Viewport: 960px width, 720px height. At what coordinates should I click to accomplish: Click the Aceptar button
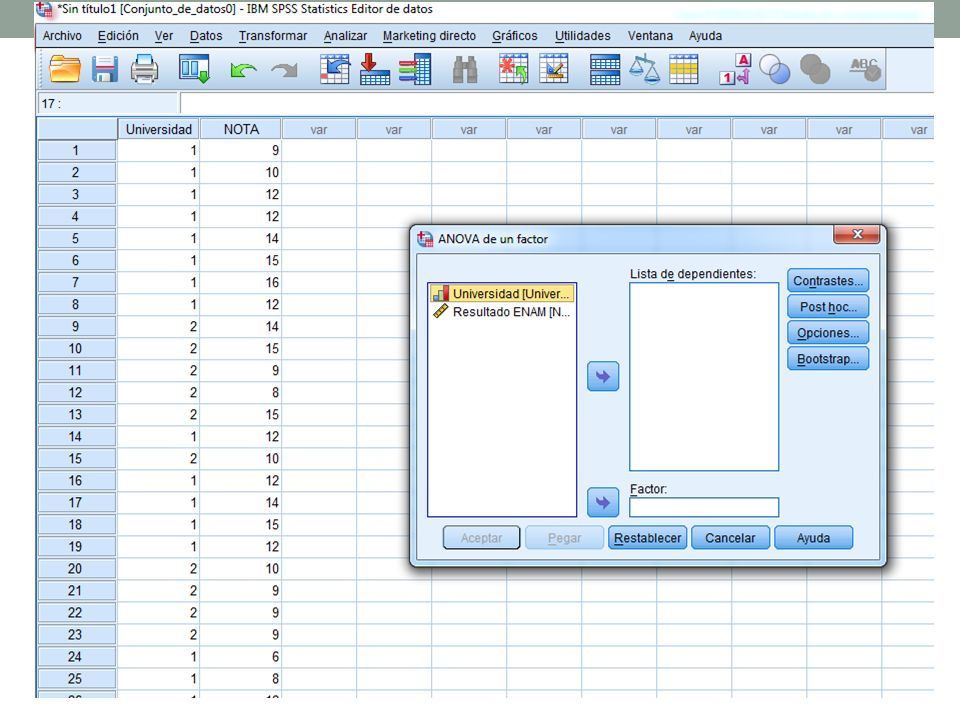pos(481,538)
